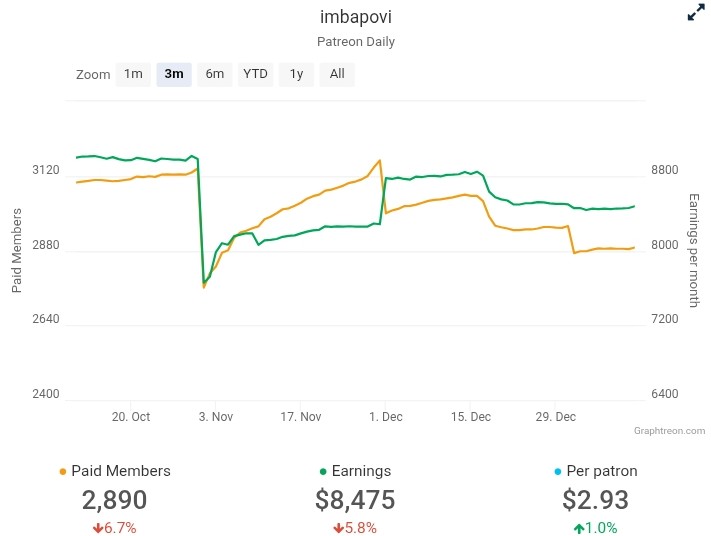Click the red down arrow beside 5.8%
The height and width of the screenshot is (536, 711).
click(x=337, y=528)
